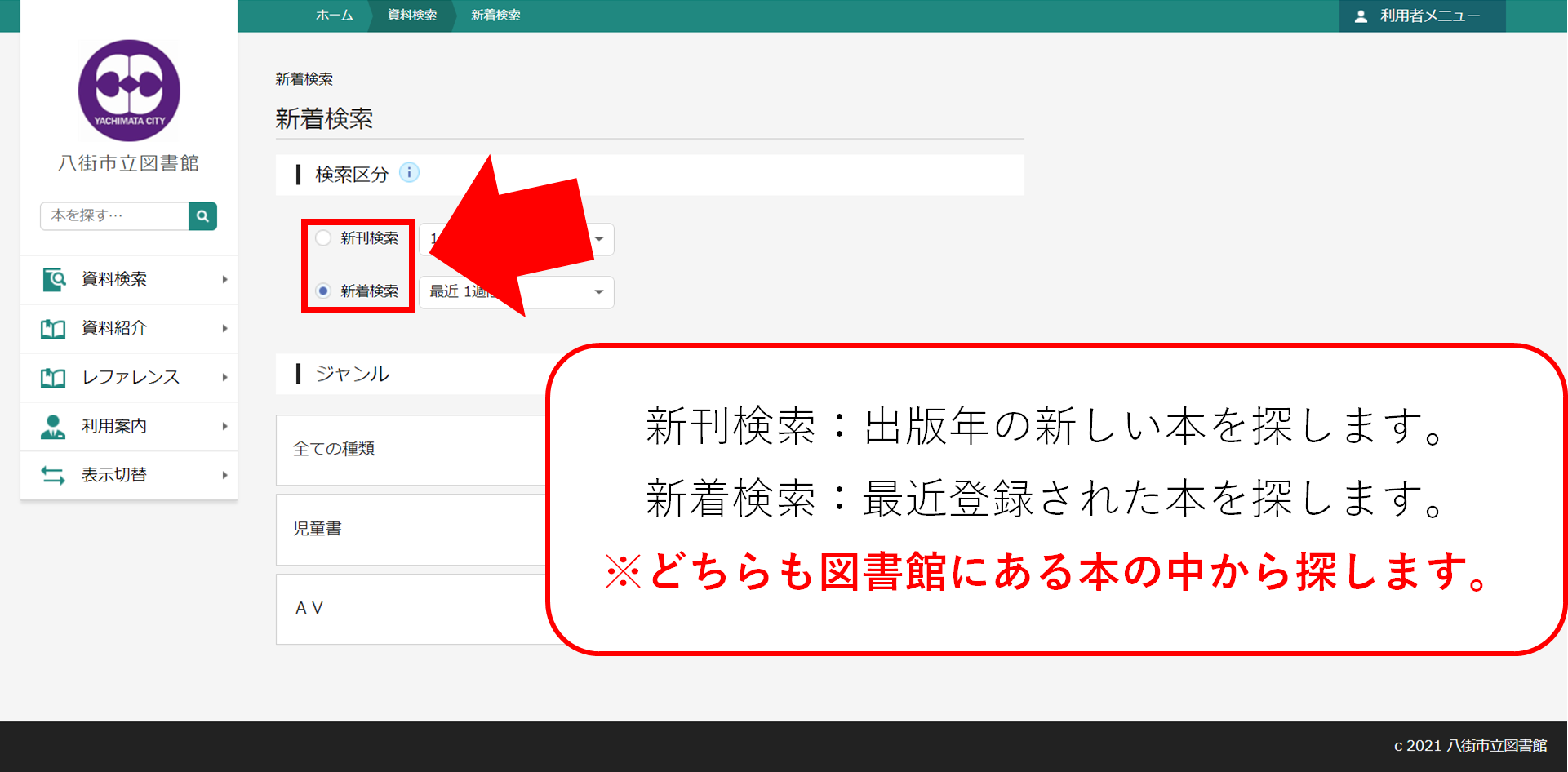Click the Yachimata City library logo

point(129,91)
